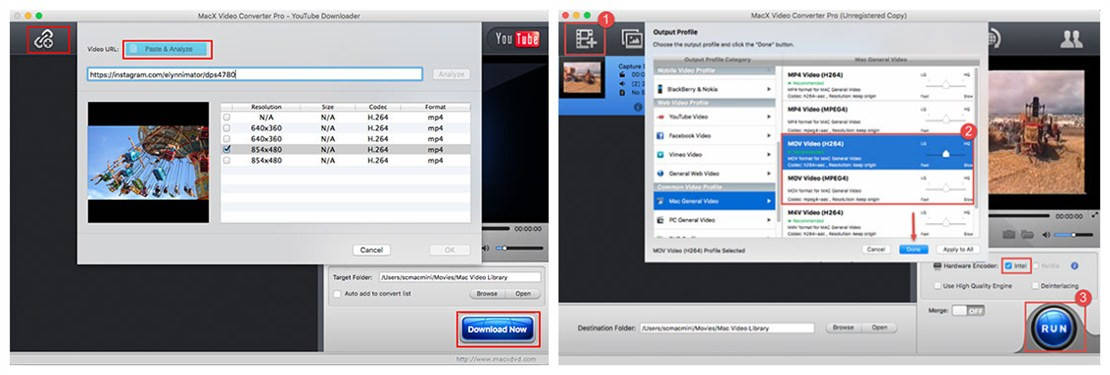Check the first 640x360 row checkbox

point(227,128)
